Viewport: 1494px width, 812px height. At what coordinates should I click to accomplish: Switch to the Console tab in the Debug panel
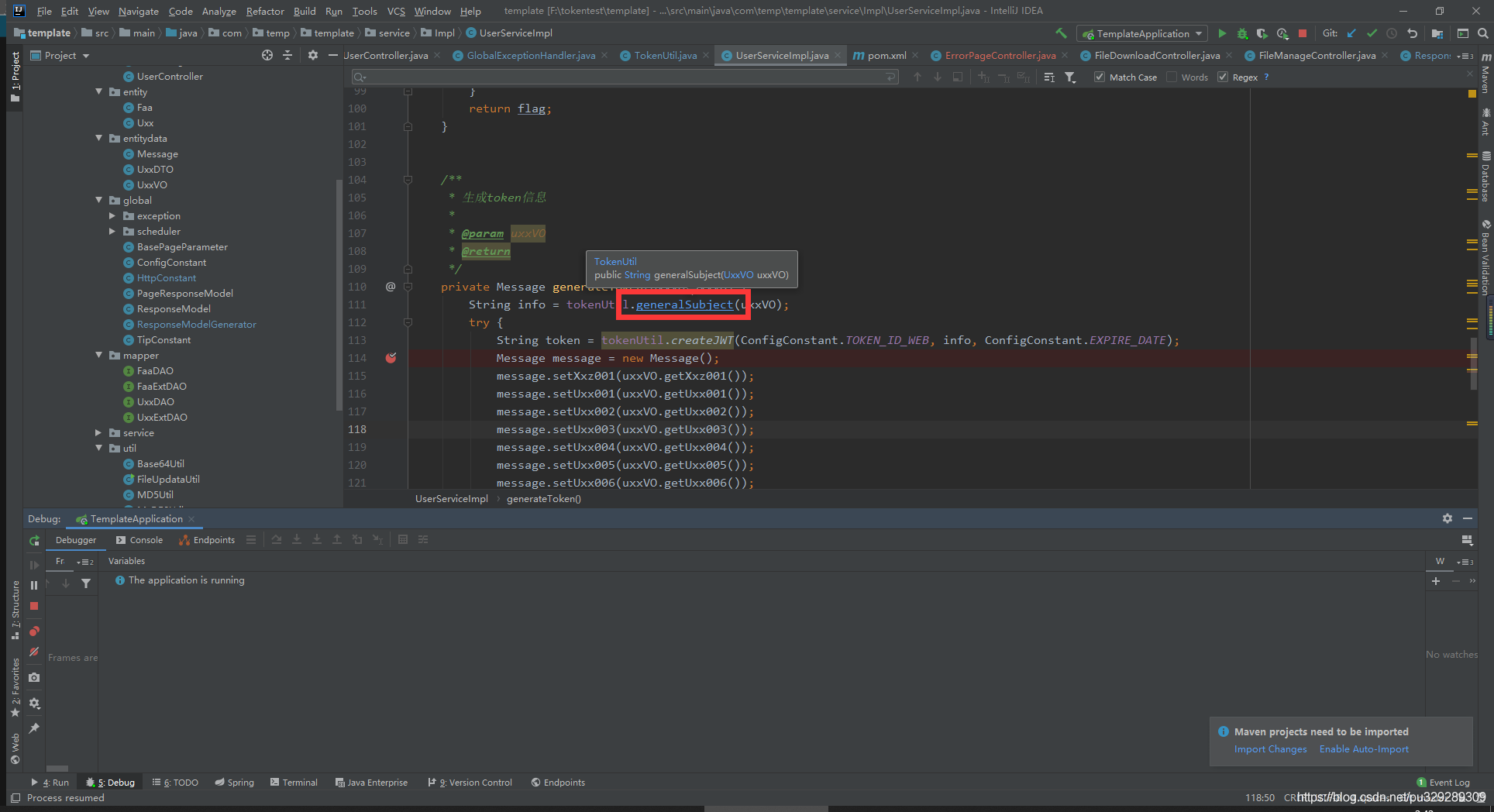coord(139,540)
